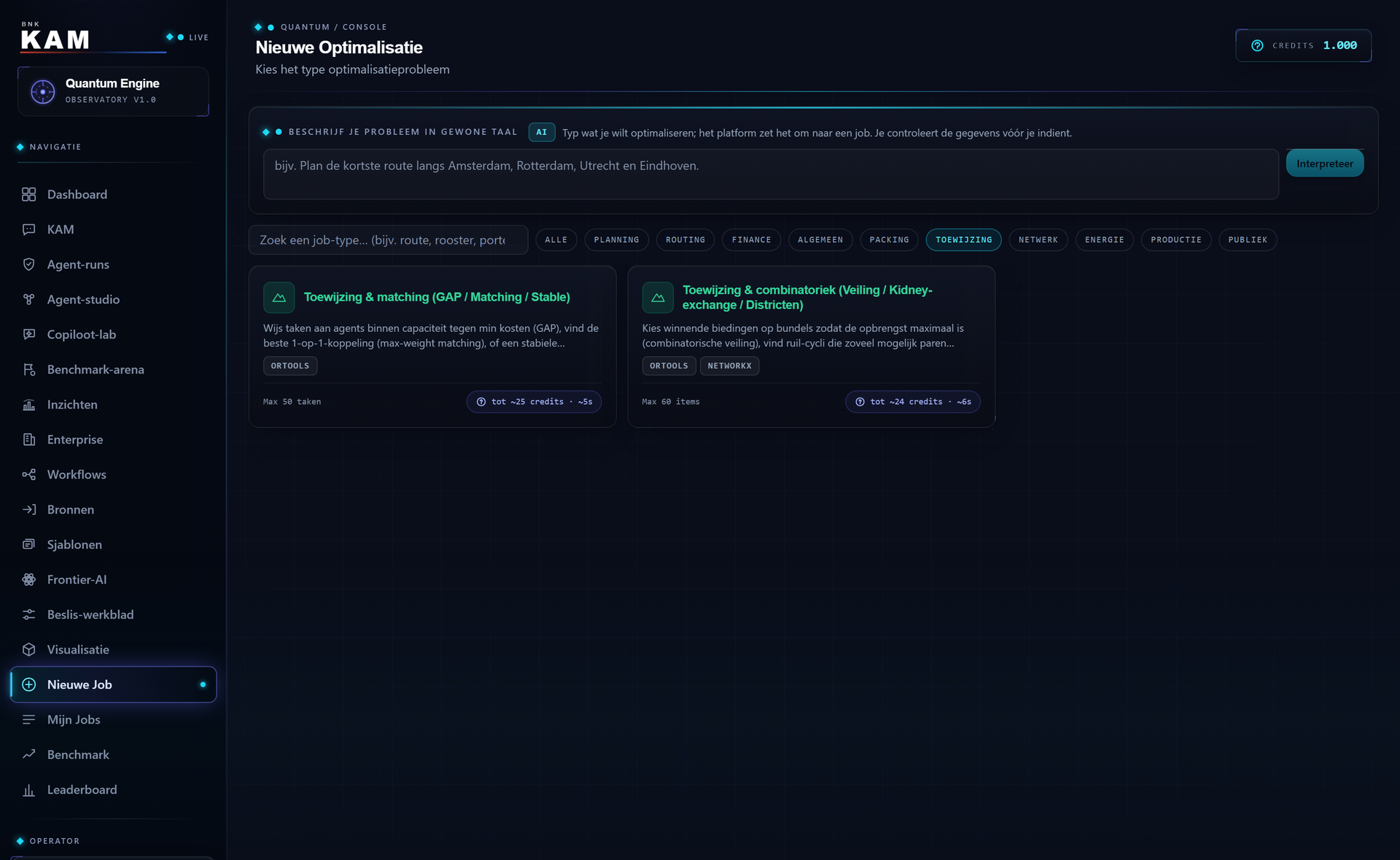This screenshot has width=1400, height=860.
Task: Click the Interpreteer button
Action: (x=1324, y=163)
